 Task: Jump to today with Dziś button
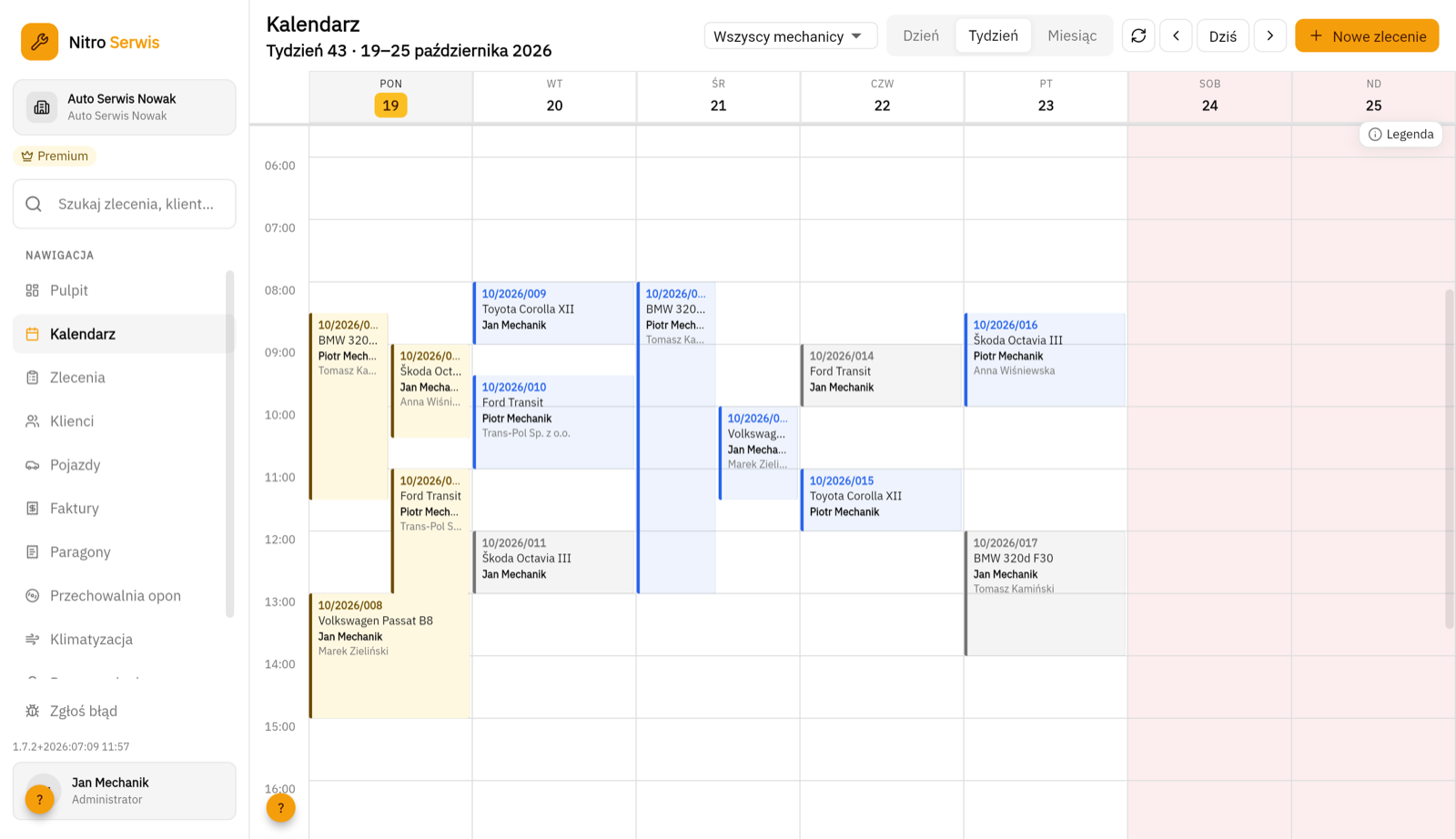(x=1223, y=36)
